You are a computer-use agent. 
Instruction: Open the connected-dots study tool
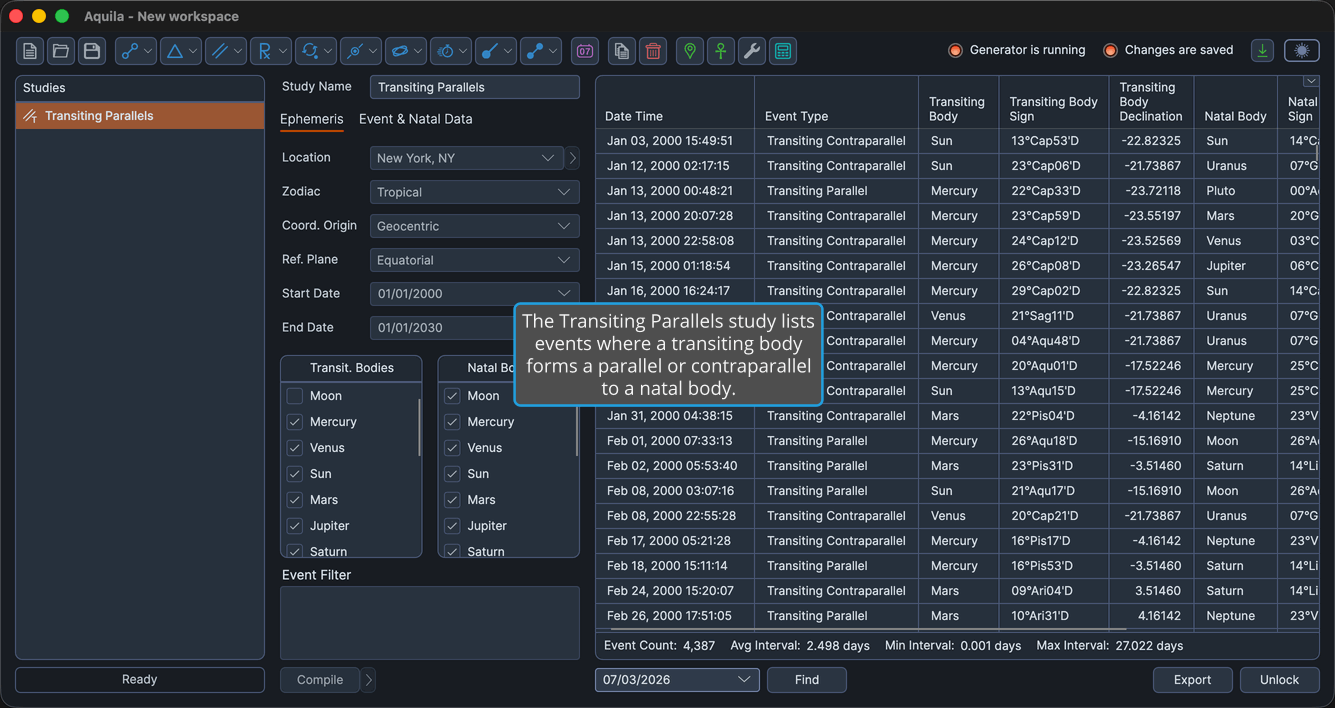[542, 51]
